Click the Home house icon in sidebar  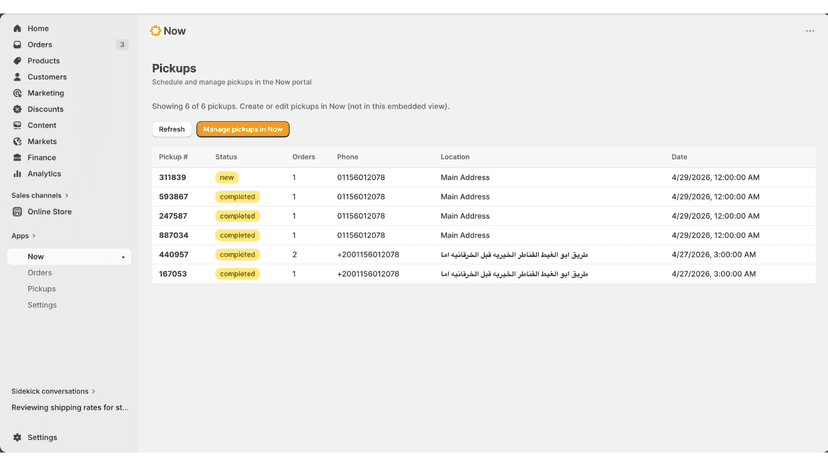tap(17, 29)
